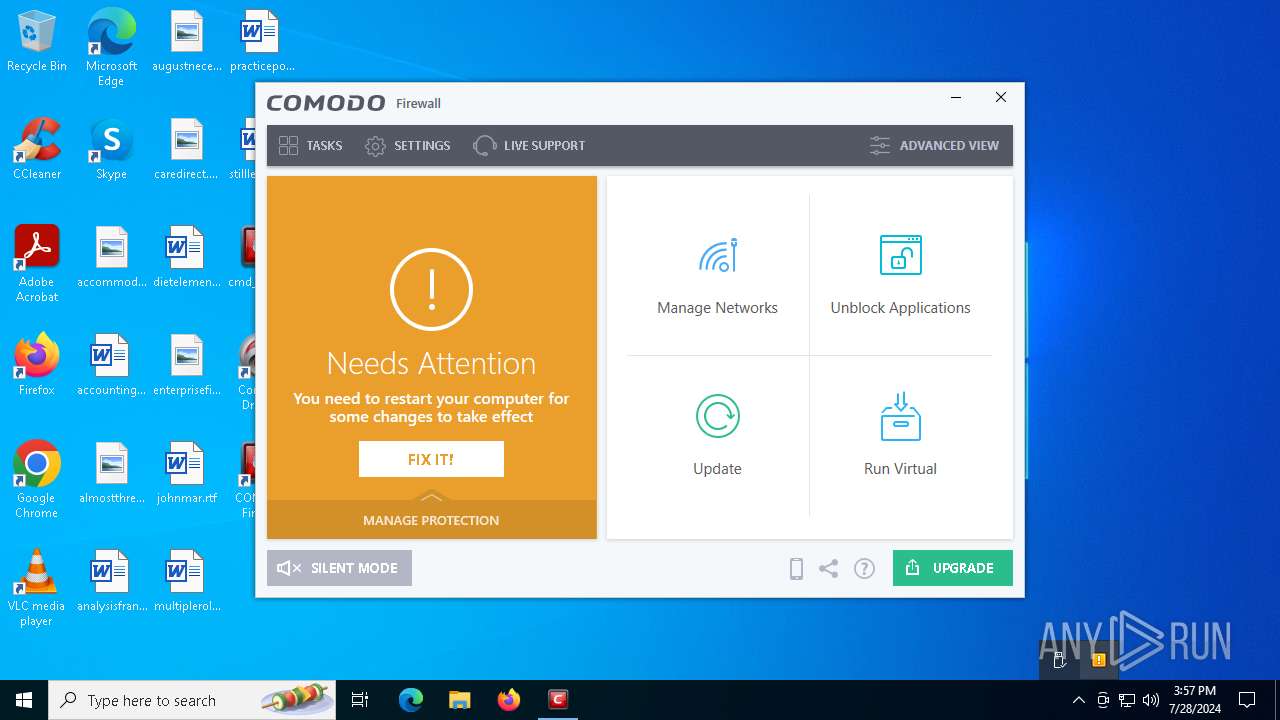Open help question mark icon
This screenshot has height=720, width=1280.
(864, 568)
